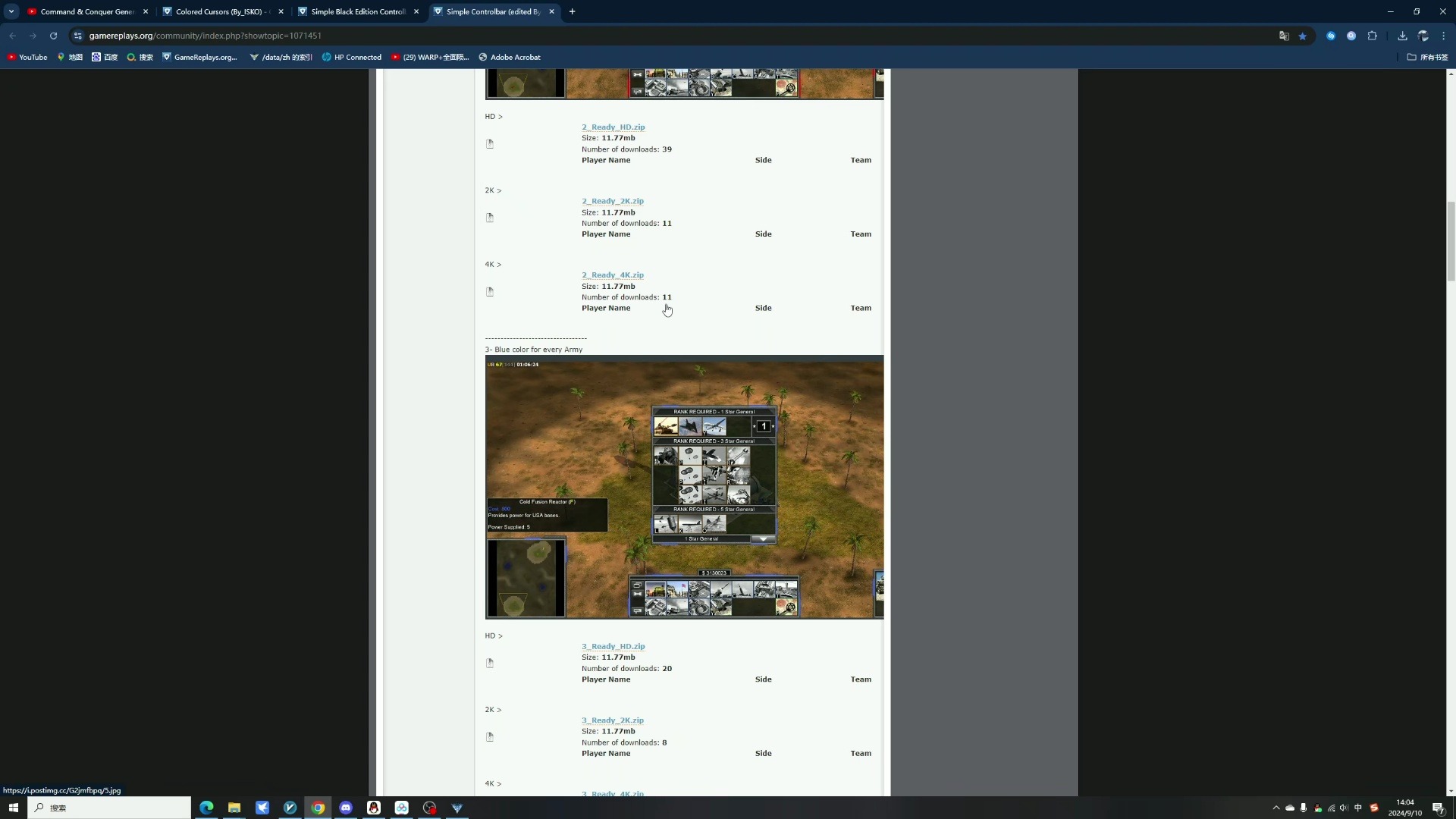Open YouTube bookmark
Image resolution: width=1456 pixels, height=819 pixels.
(x=27, y=57)
